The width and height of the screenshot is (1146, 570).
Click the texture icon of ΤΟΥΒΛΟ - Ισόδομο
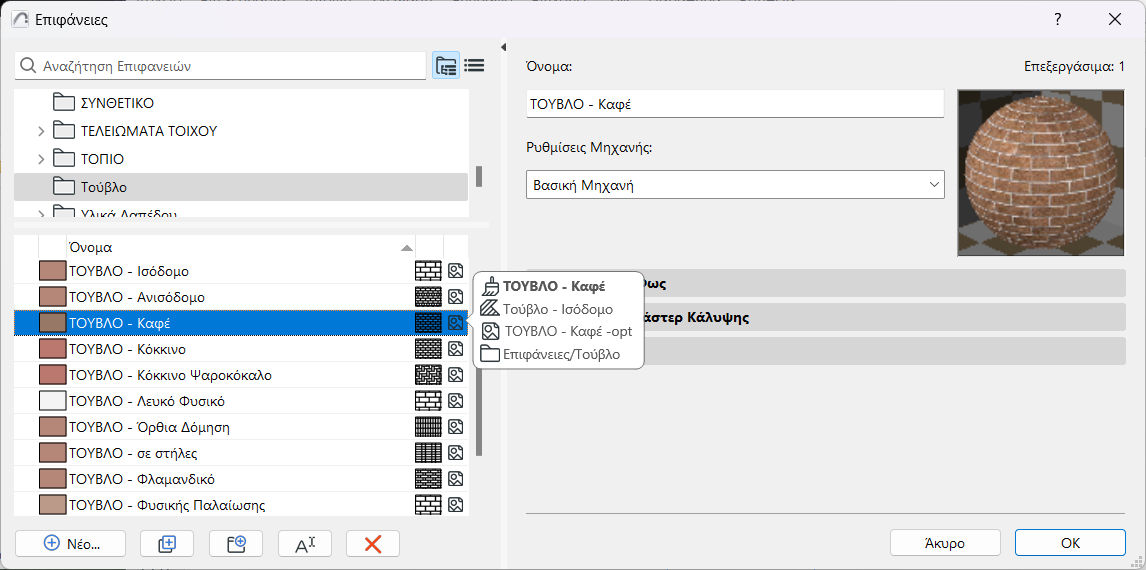455,271
